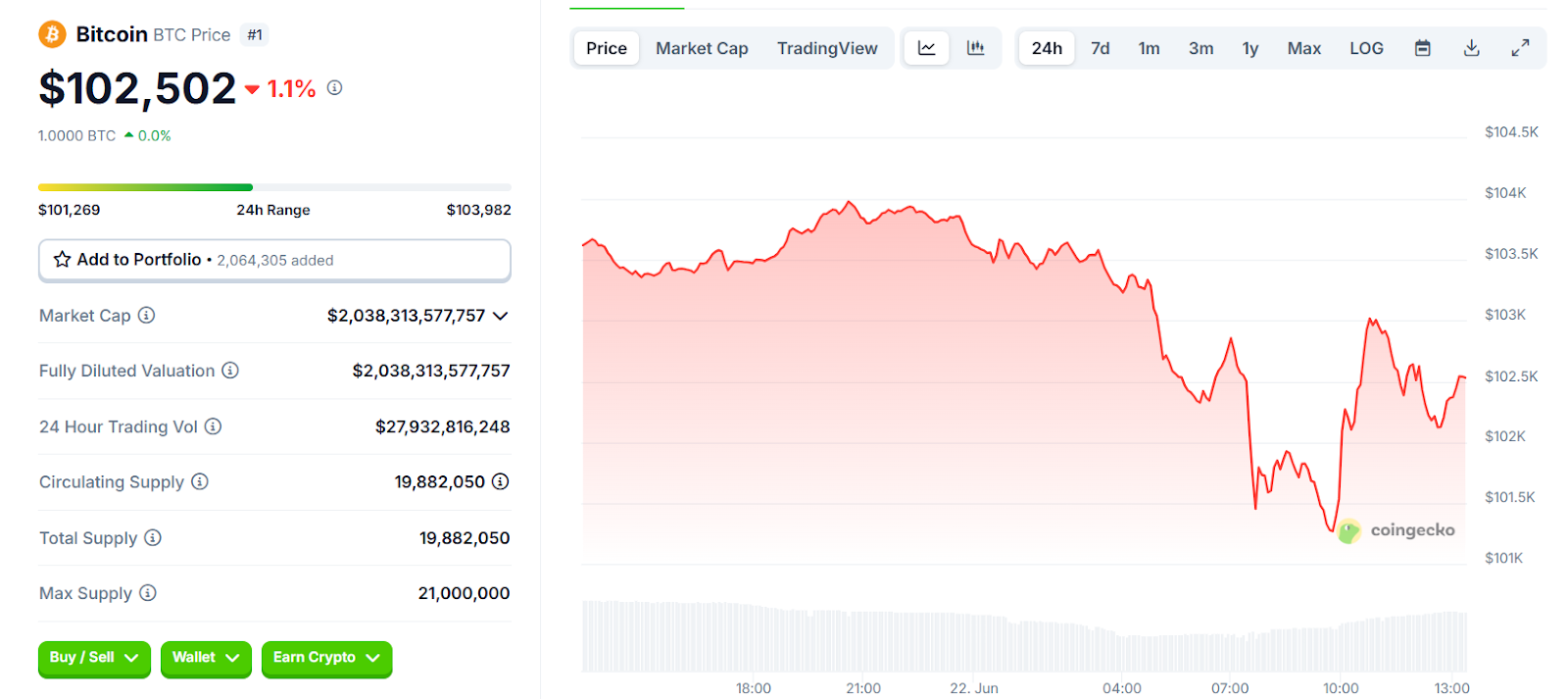Open the calendar date range picker
Screen dimensions: 1568x699
pyautogui.click(x=1423, y=48)
